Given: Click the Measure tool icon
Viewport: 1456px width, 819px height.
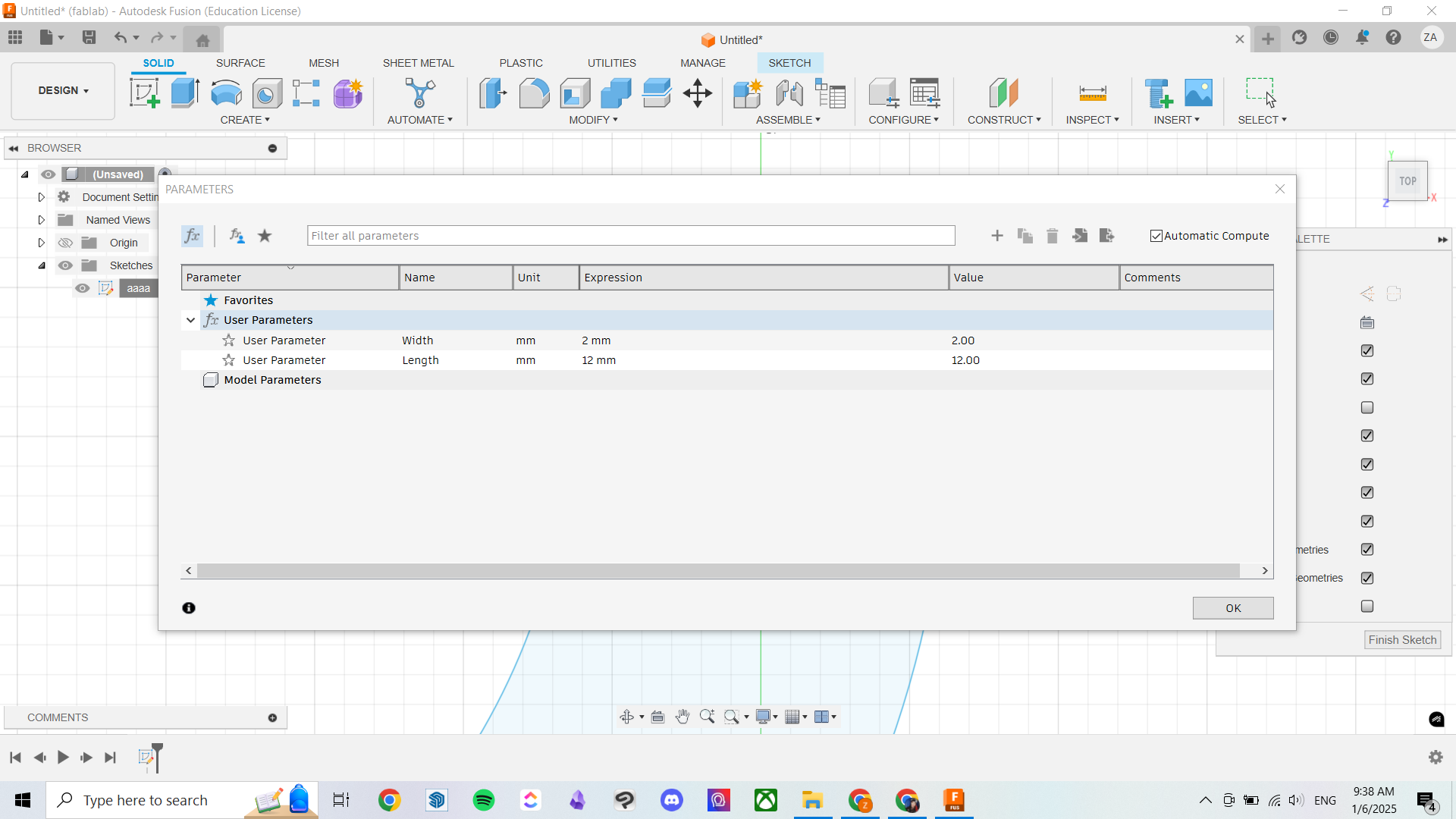Looking at the screenshot, I should tap(1093, 93).
